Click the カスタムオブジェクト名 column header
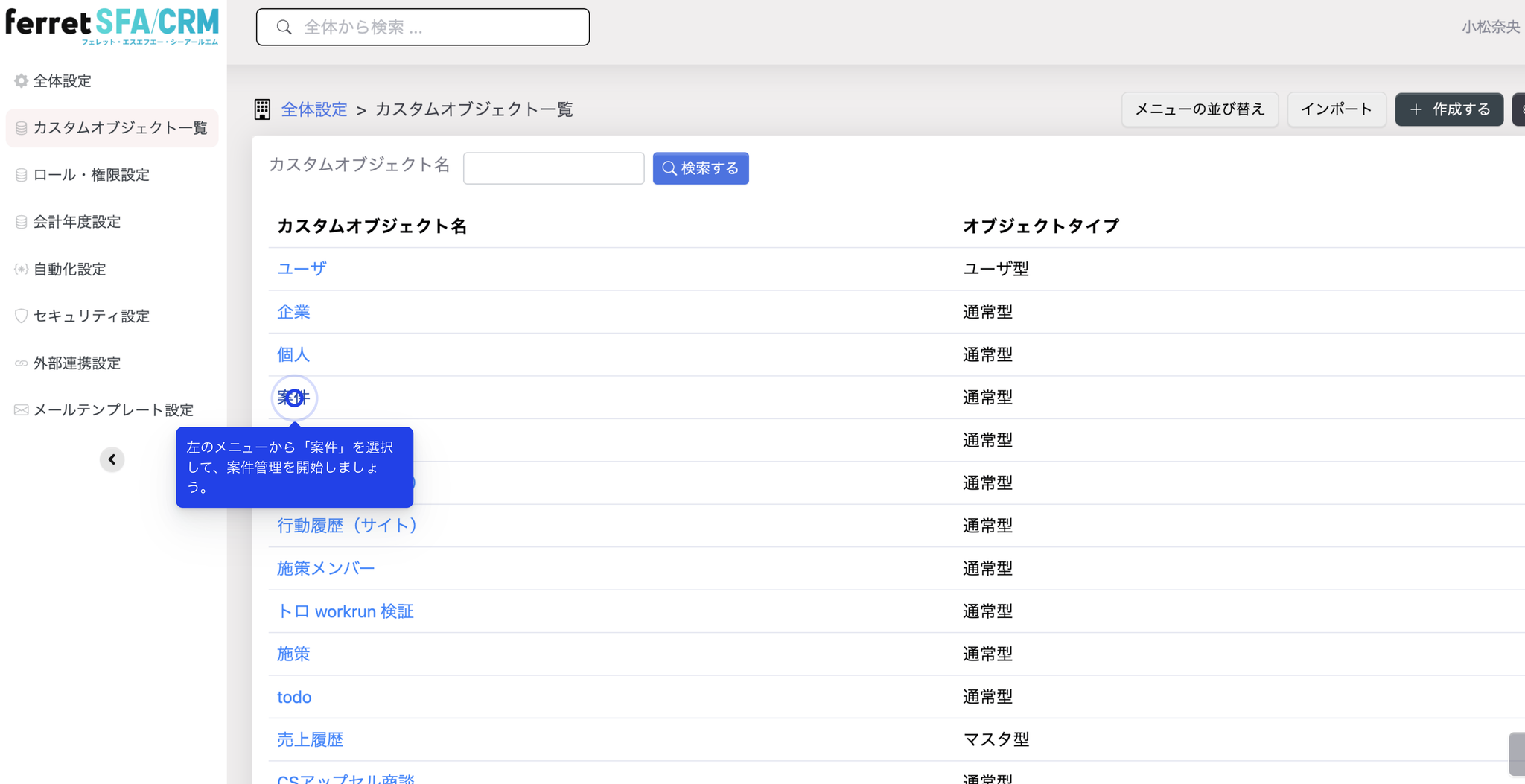The width and height of the screenshot is (1525, 784). pyautogui.click(x=372, y=226)
